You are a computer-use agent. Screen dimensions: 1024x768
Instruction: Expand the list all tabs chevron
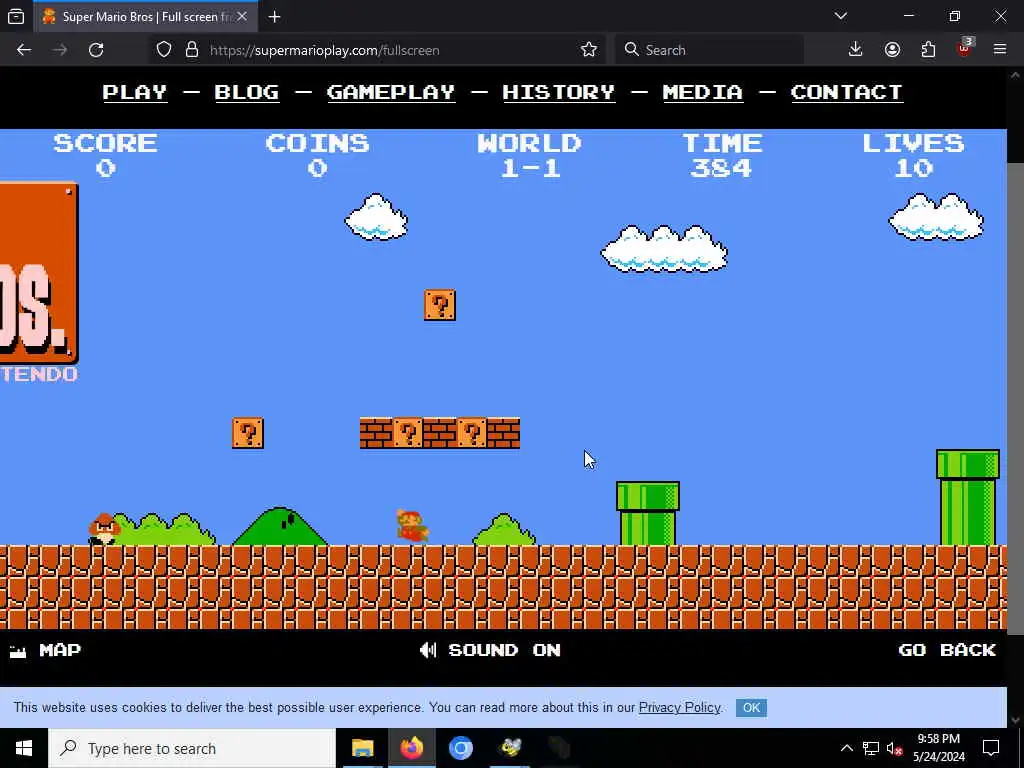pyautogui.click(x=840, y=16)
